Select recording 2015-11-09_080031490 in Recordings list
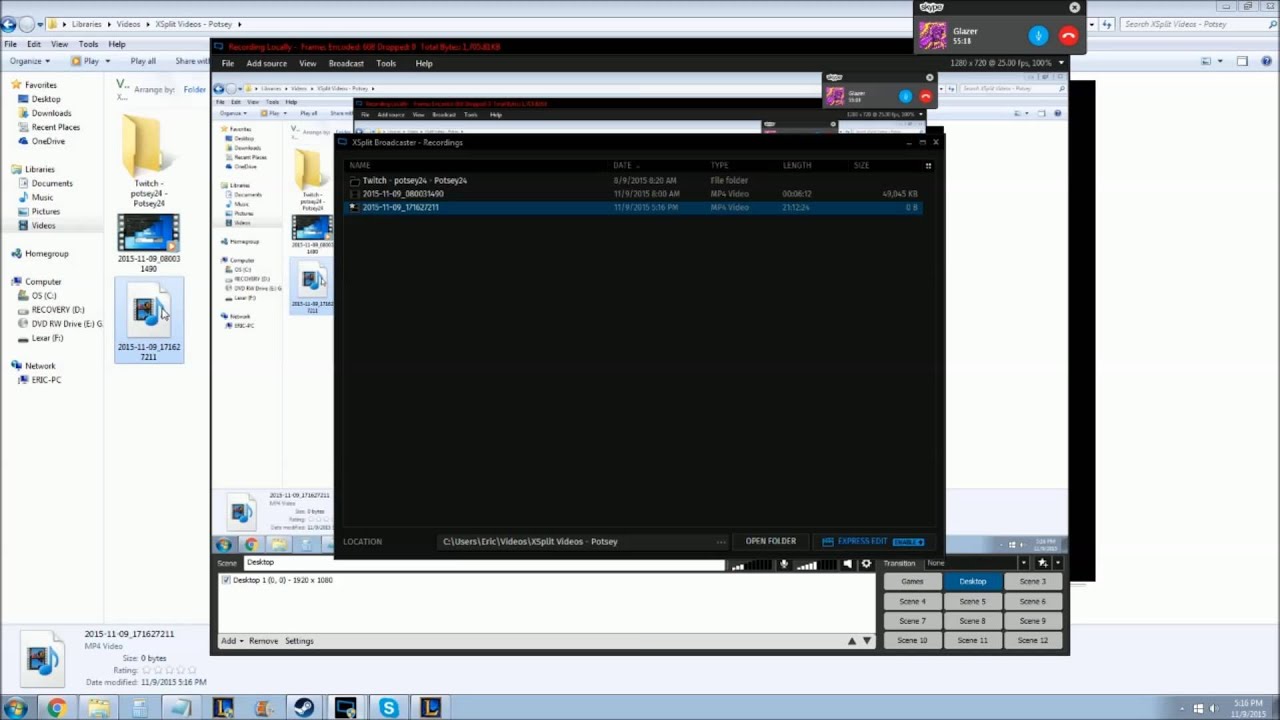1280x720 pixels. pos(632,194)
